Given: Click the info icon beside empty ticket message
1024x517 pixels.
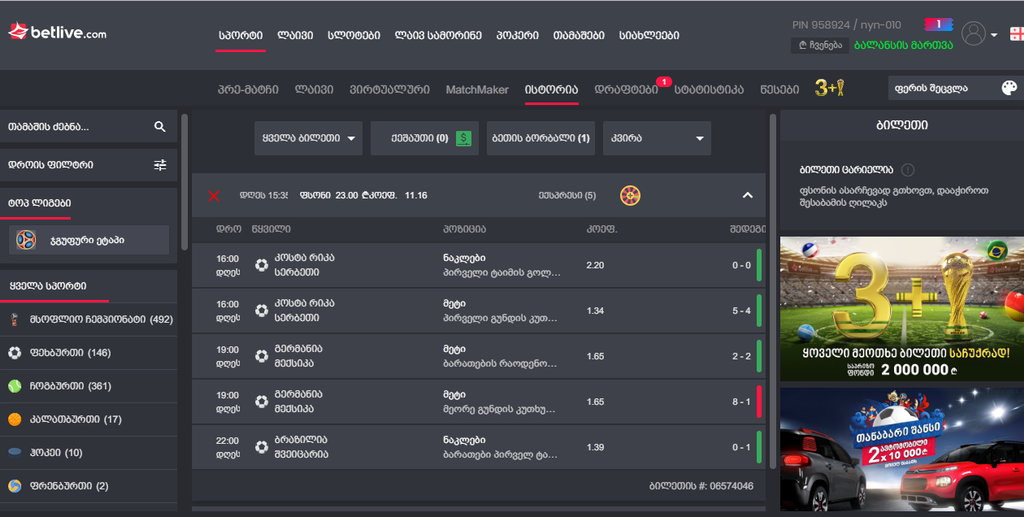Looking at the screenshot, I should 908,170.
